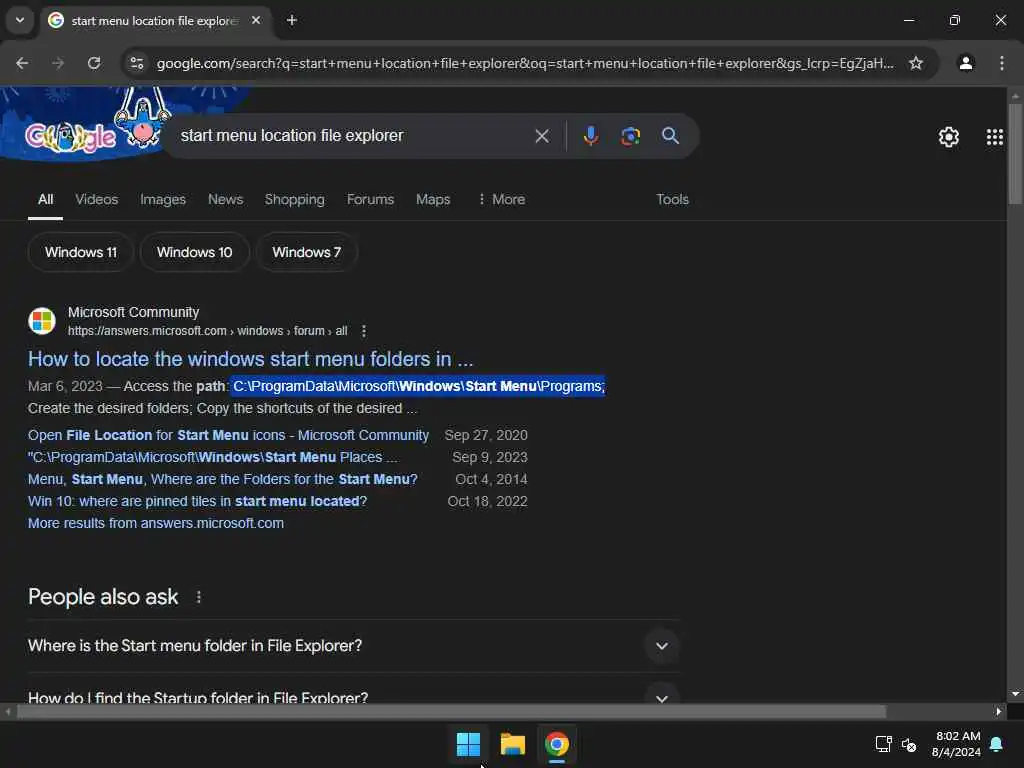Open the notification bell
Screen dimensions: 1024x768
coord(997,744)
